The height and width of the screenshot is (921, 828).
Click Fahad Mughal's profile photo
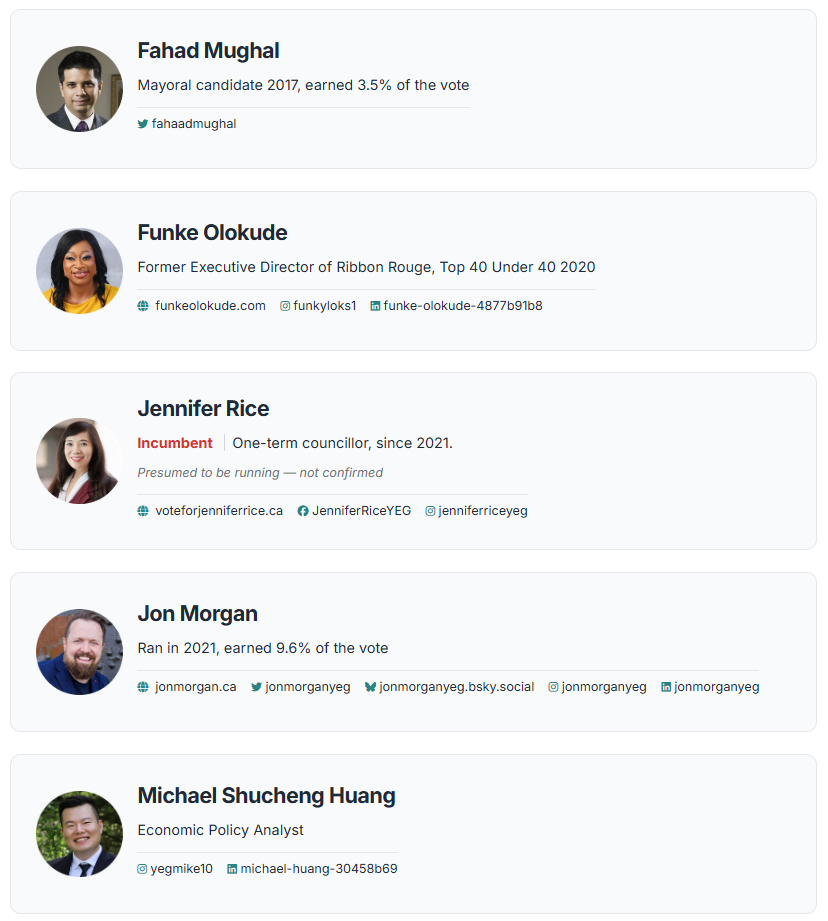point(79,89)
